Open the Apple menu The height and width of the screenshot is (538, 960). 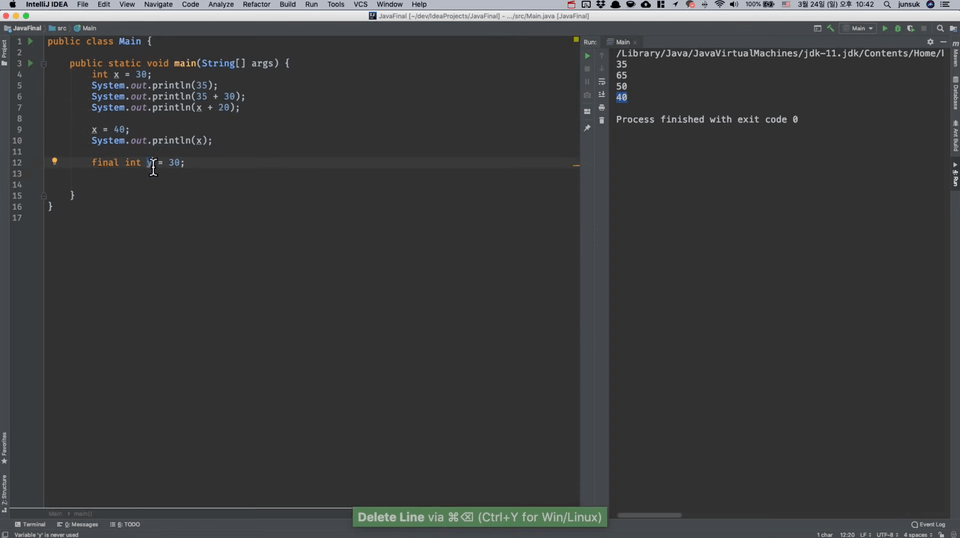(12, 4)
